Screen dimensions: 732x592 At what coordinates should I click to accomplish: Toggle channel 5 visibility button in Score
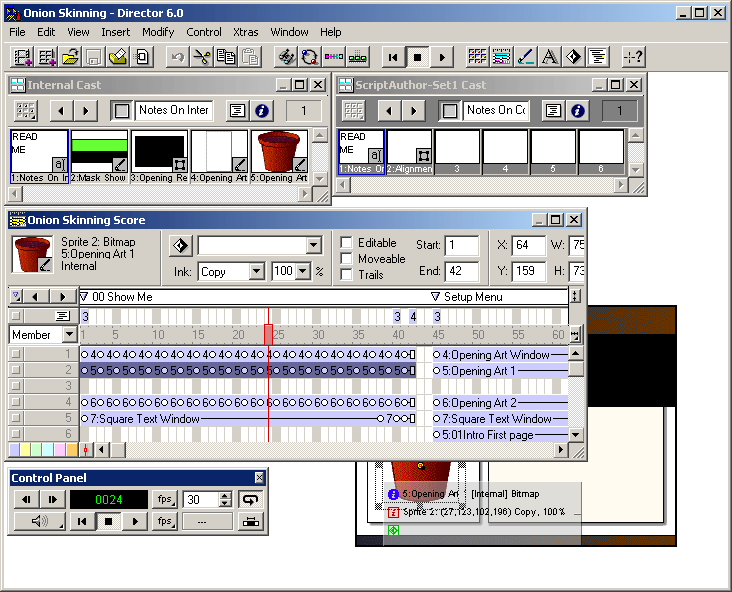click(16, 417)
